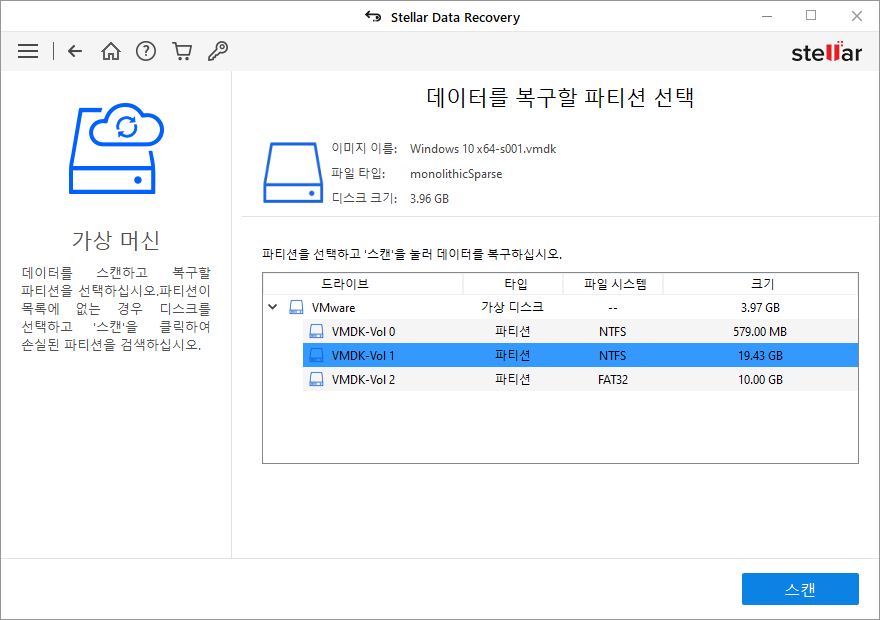This screenshot has width=880, height=620.
Task: Return to home screen icon
Action: click(111, 51)
